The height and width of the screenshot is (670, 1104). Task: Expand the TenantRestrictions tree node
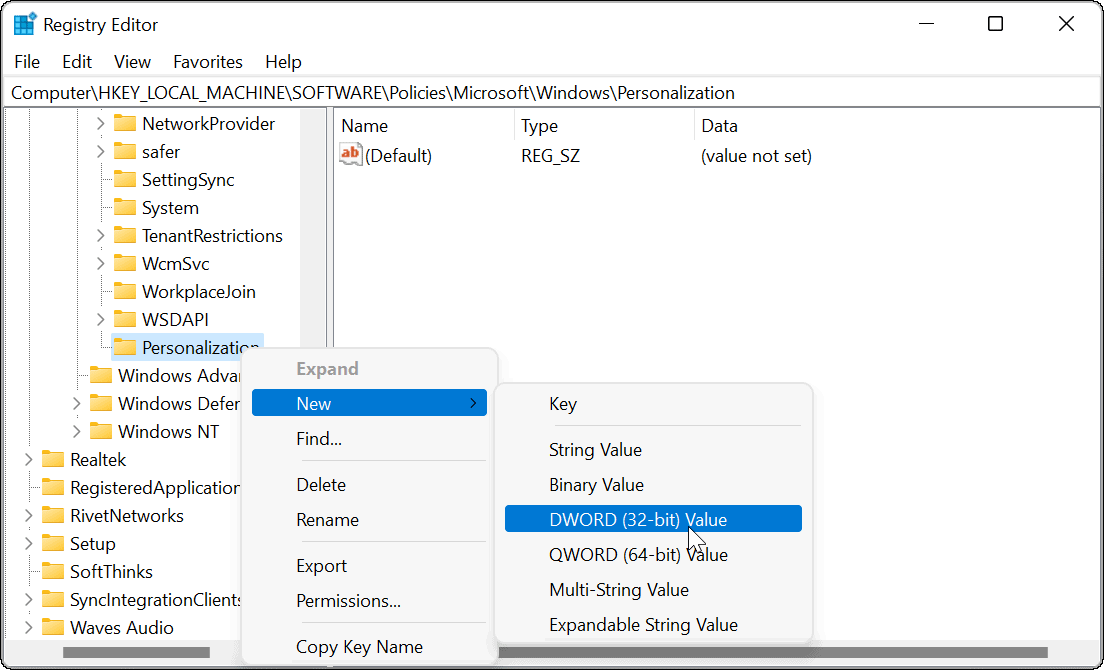pyautogui.click(x=100, y=236)
